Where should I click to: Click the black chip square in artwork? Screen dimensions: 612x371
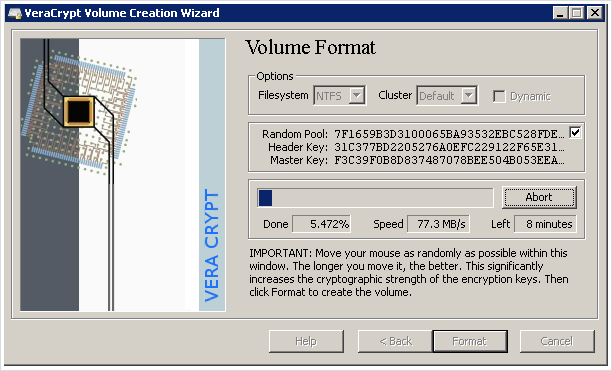tap(79, 112)
